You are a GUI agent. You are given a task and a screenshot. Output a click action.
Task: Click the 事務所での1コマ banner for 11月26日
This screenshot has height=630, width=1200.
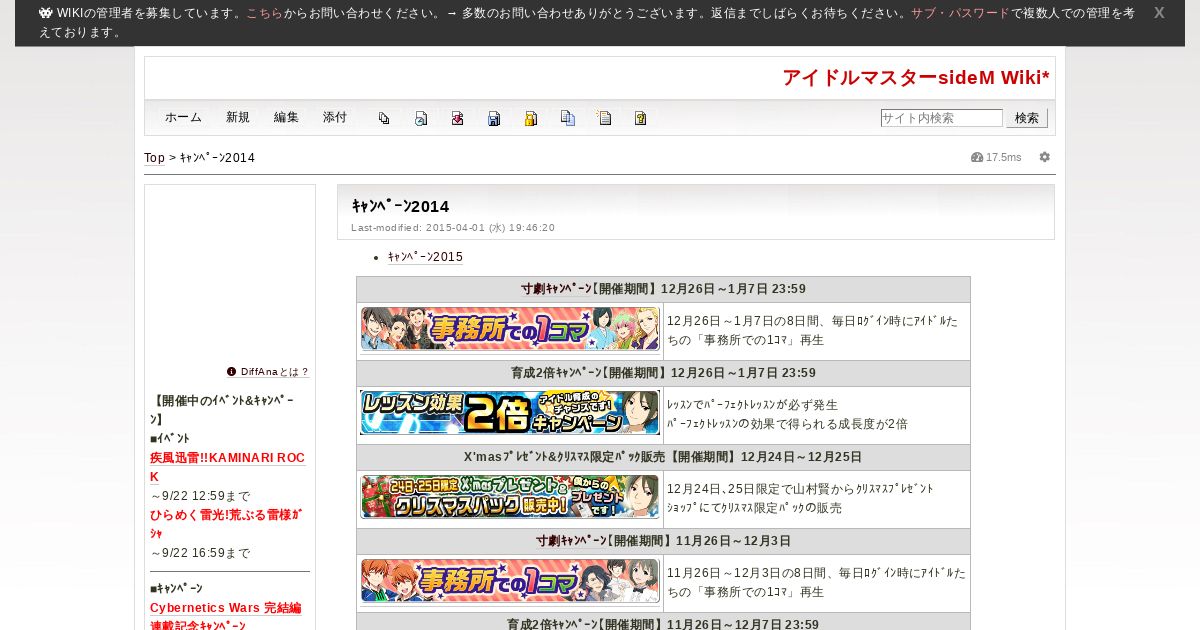[510, 581]
